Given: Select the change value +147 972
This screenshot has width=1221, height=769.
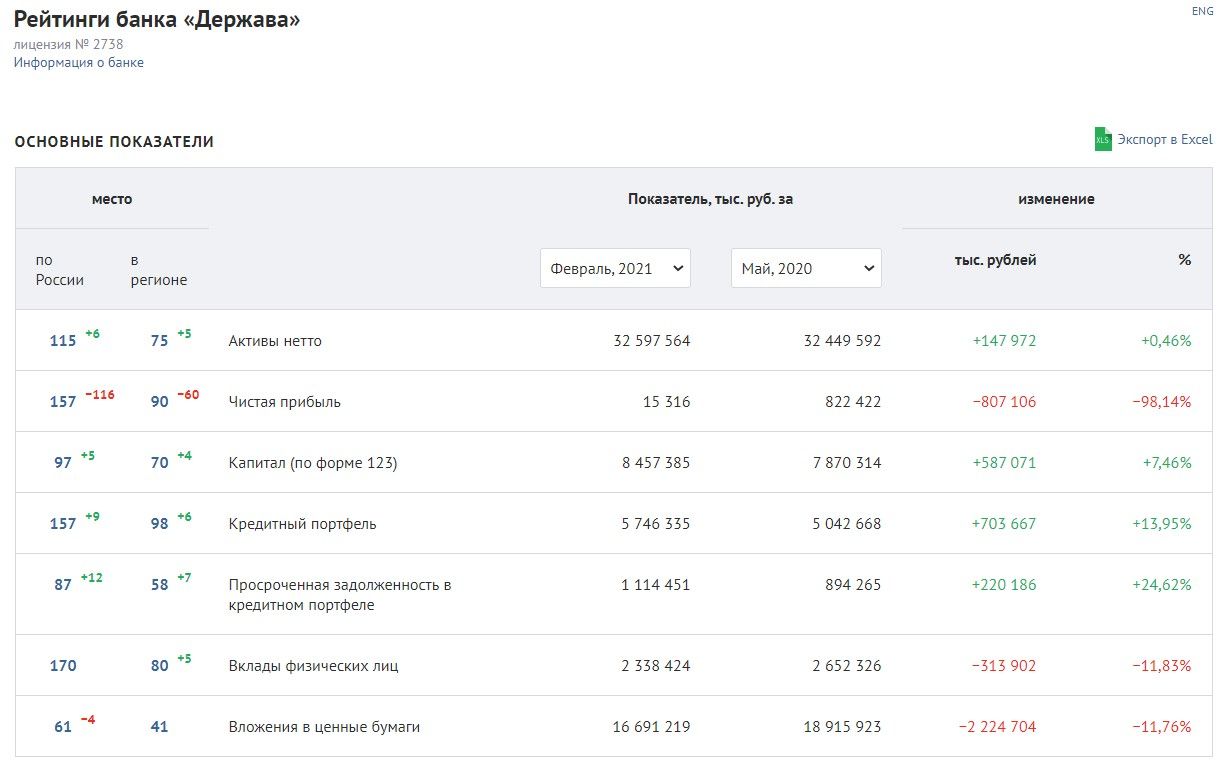Looking at the screenshot, I should 1004,341.
